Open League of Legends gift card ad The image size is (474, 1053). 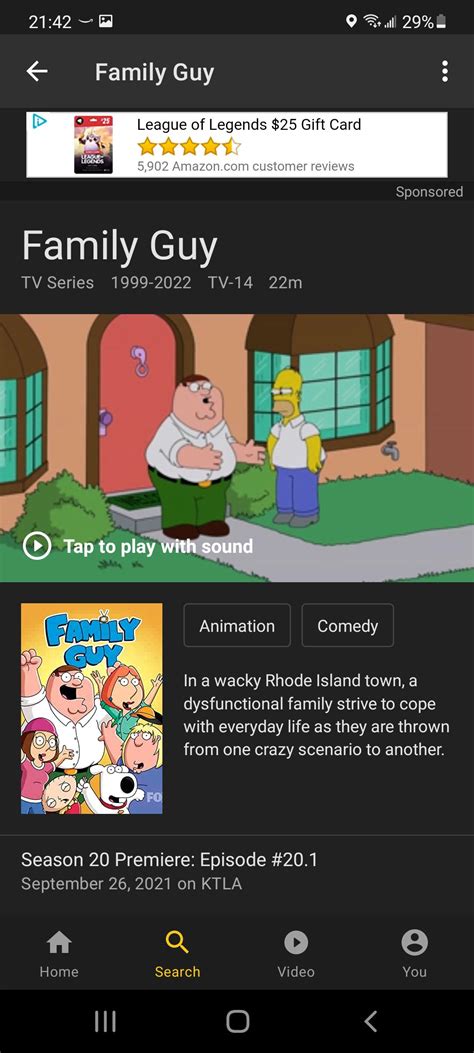pyautogui.click(x=237, y=144)
